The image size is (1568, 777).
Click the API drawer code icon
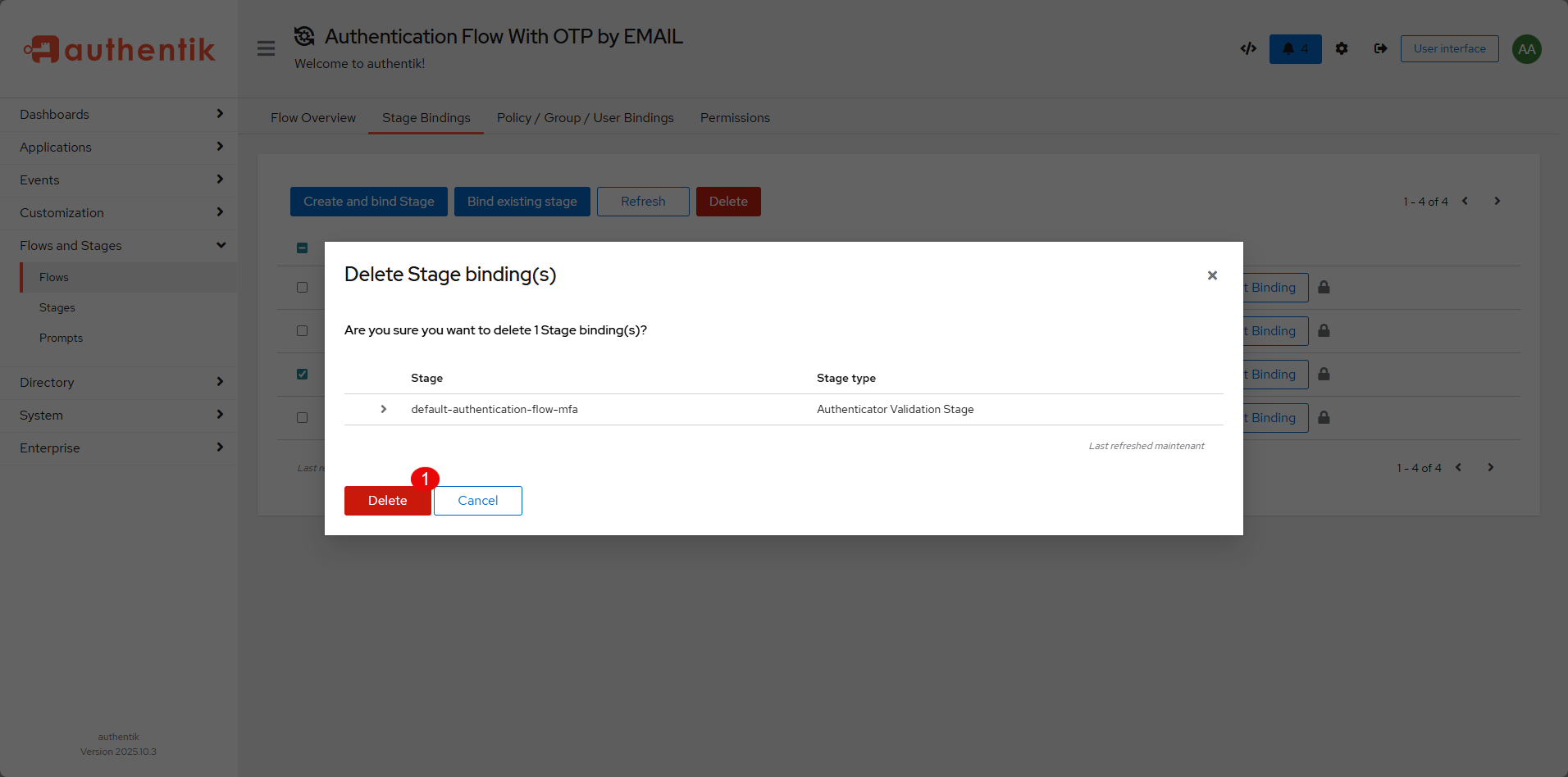pyautogui.click(x=1248, y=49)
